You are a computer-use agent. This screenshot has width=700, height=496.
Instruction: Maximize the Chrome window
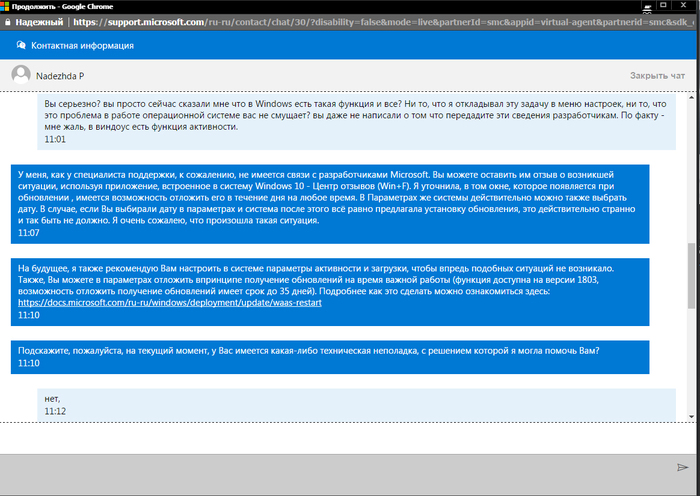tap(663, 5)
